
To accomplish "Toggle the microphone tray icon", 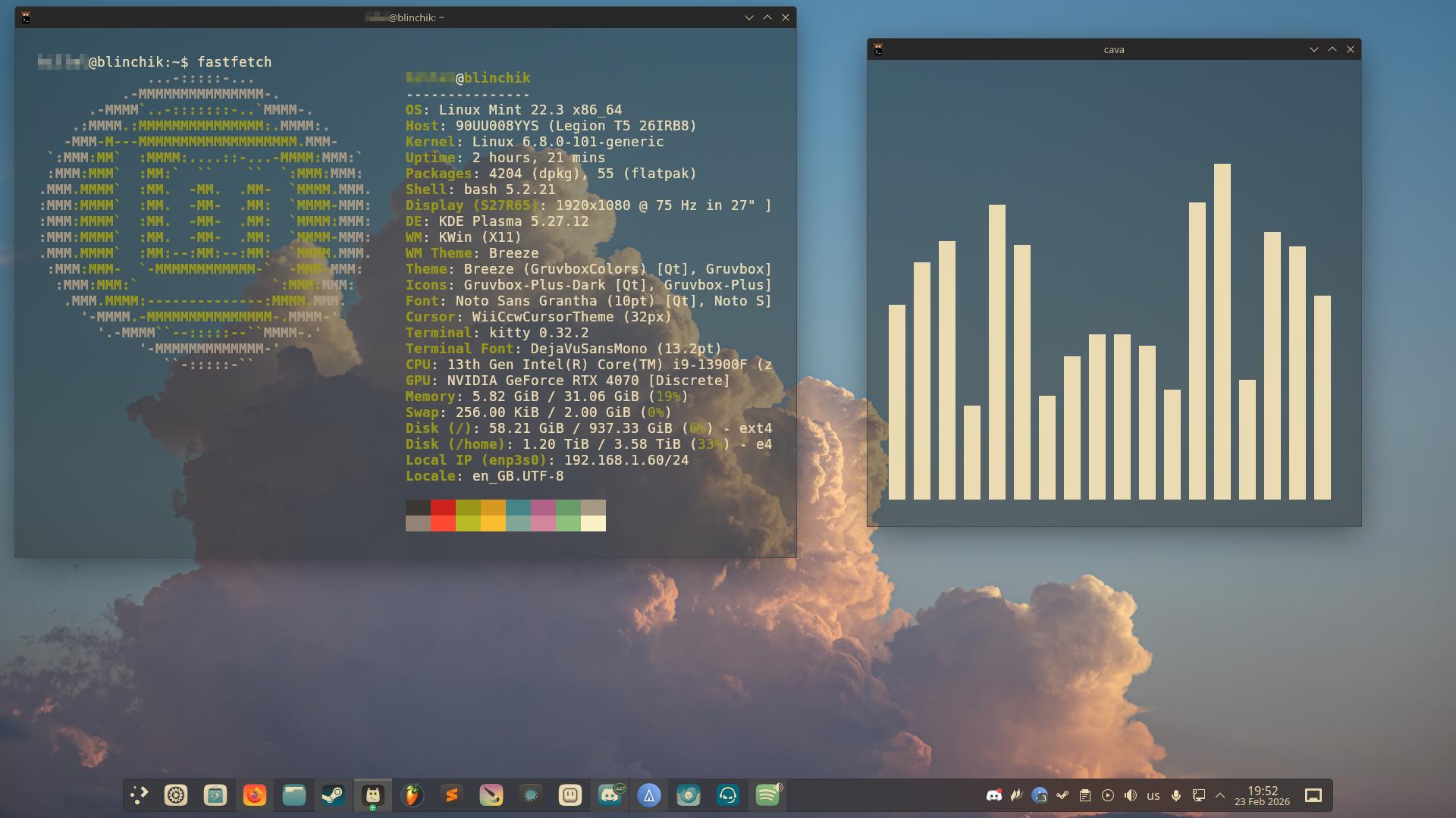I will point(1176,795).
